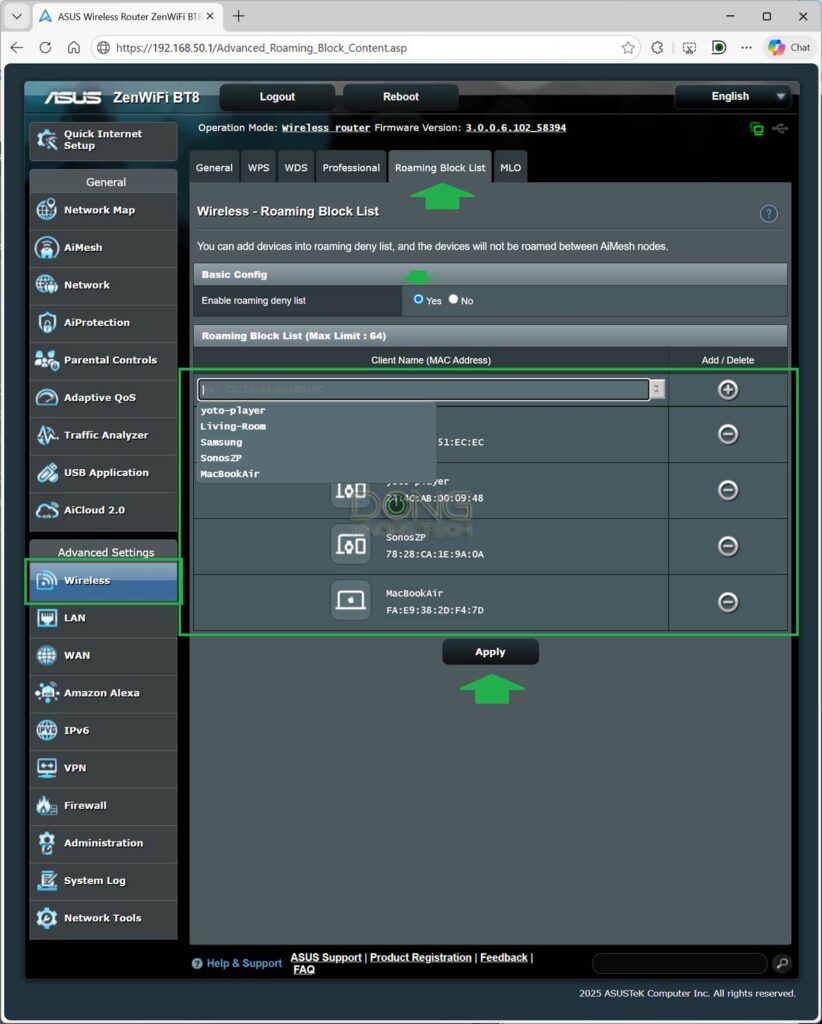The width and height of the screenshot is (822, 1024).
Task: Switch to the Professional tab
Action: [350, 167]
